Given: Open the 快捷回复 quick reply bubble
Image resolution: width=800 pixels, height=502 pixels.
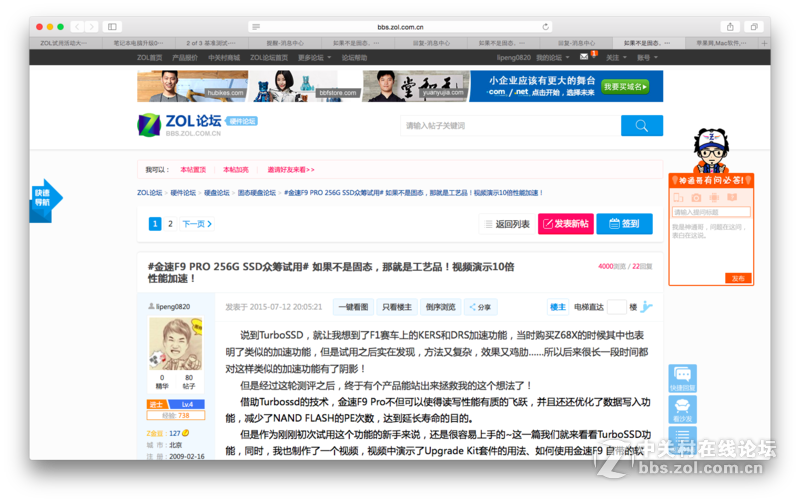Looking at the screenshot, I should tap(683, 379).
